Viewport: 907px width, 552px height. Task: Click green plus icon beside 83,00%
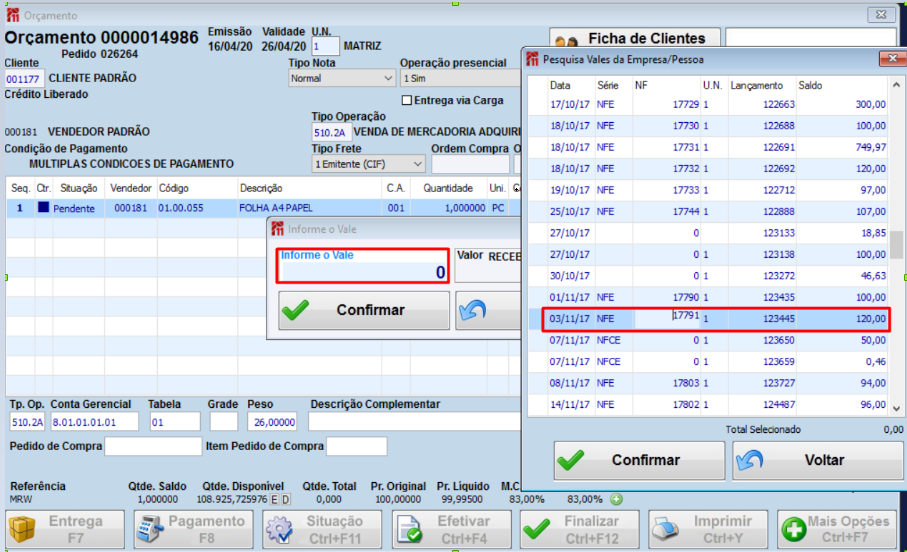616,499
